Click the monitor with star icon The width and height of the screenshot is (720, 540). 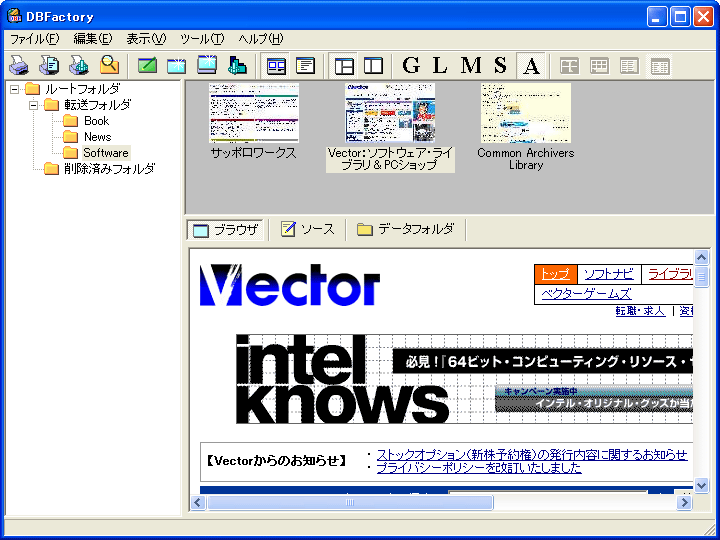[x=207, y=65]
